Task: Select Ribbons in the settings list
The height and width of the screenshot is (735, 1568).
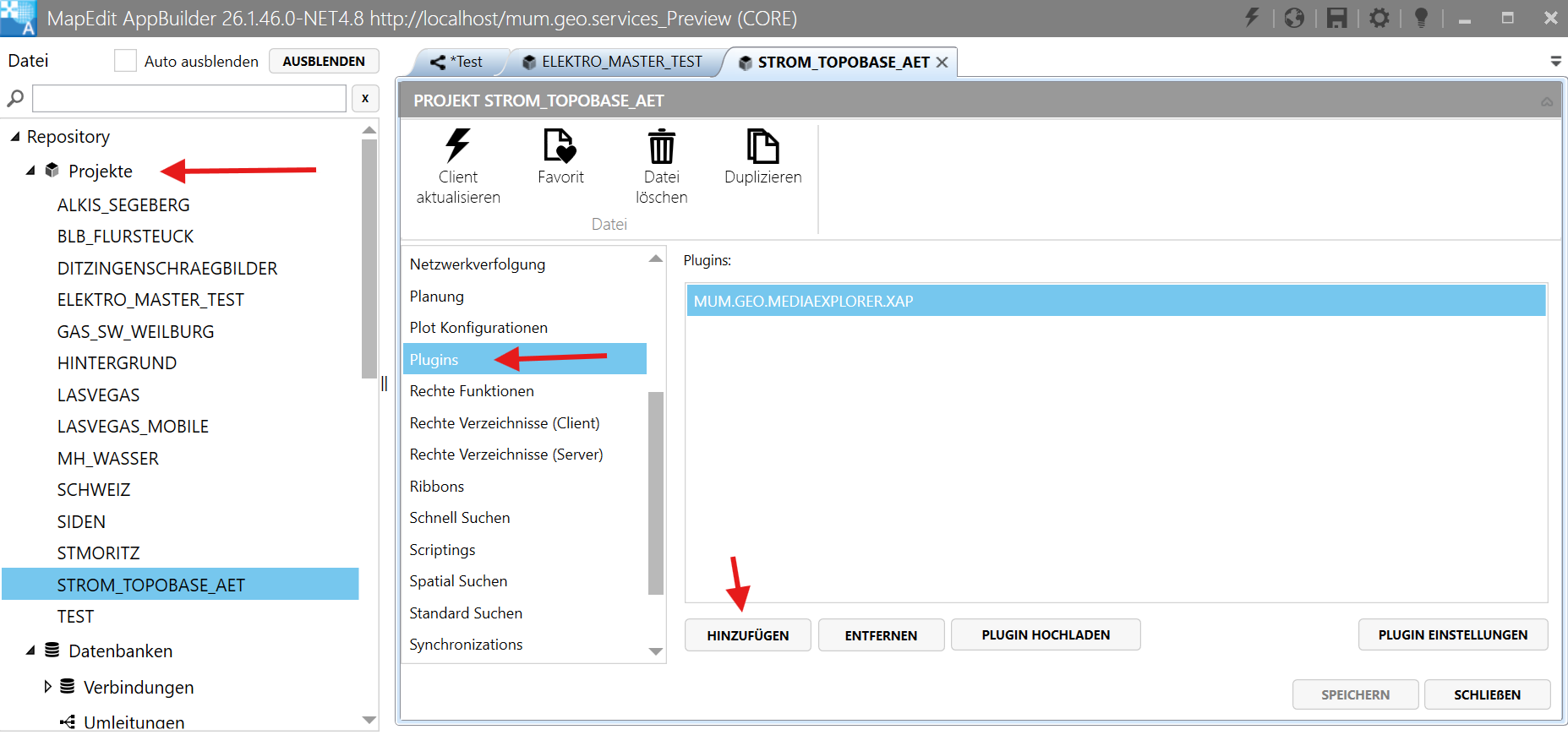Action: pos(437,487)
